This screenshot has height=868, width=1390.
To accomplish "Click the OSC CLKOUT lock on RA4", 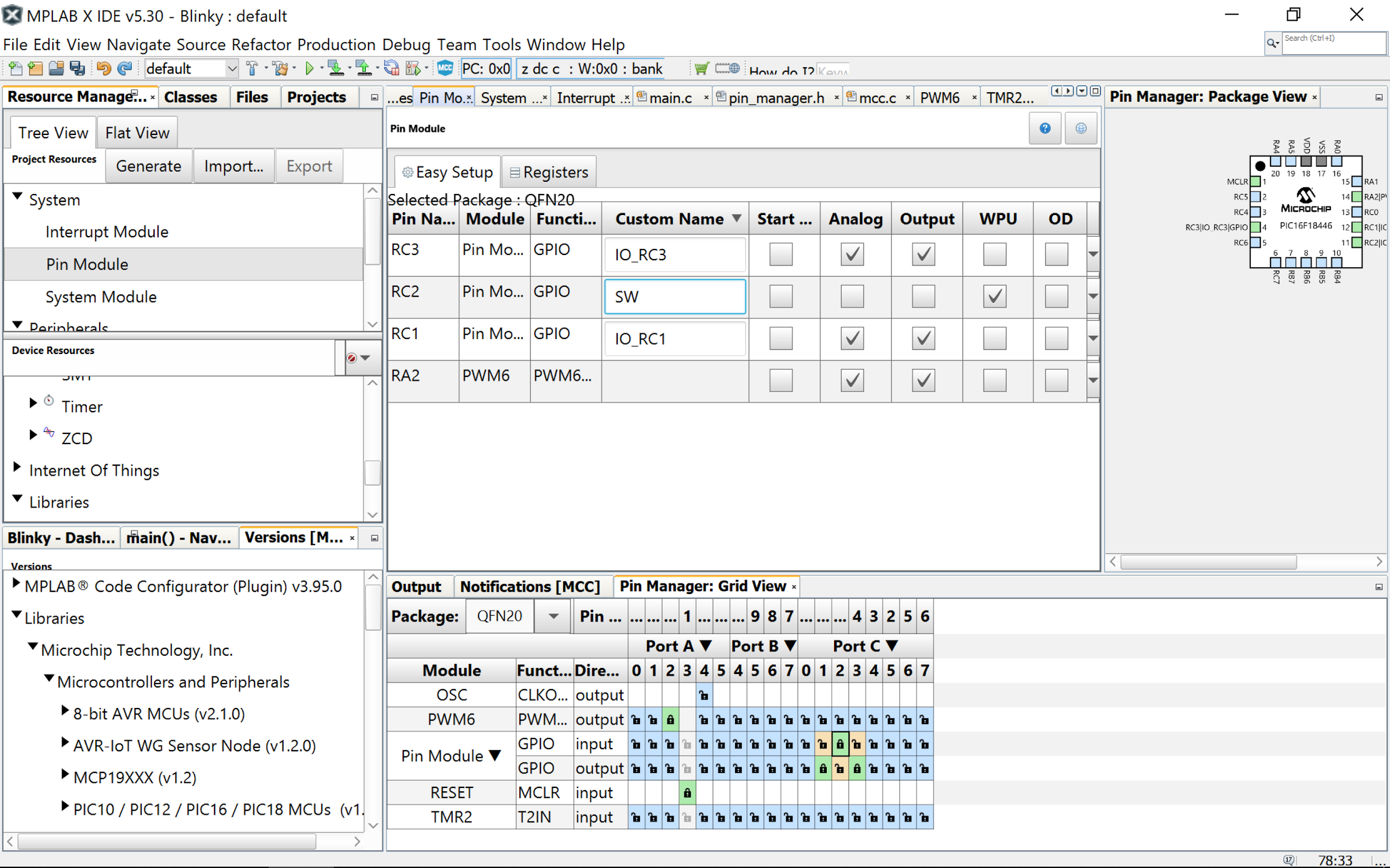I will point(703,696).
